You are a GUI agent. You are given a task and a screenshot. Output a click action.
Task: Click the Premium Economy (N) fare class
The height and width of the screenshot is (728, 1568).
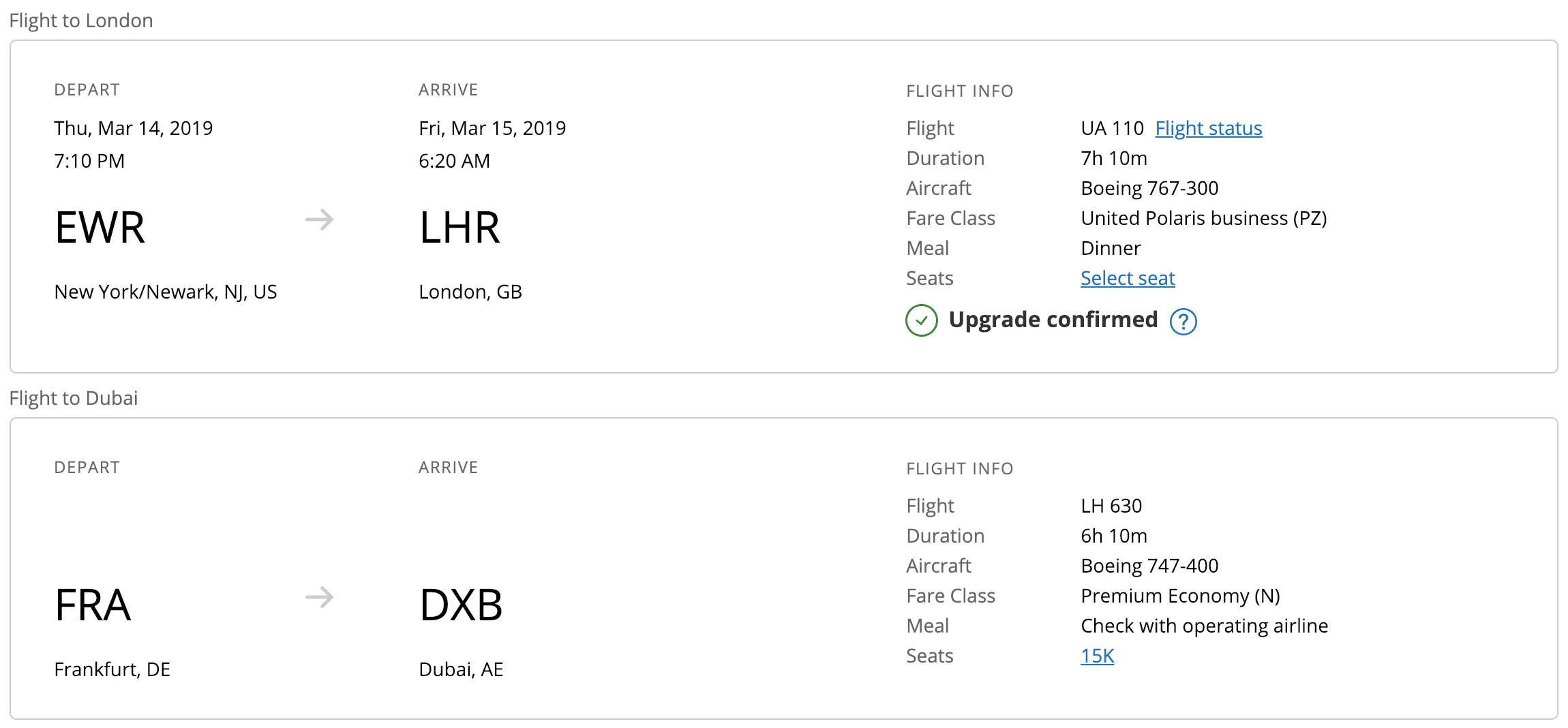pyautogui.click(x=1180, y=596)
